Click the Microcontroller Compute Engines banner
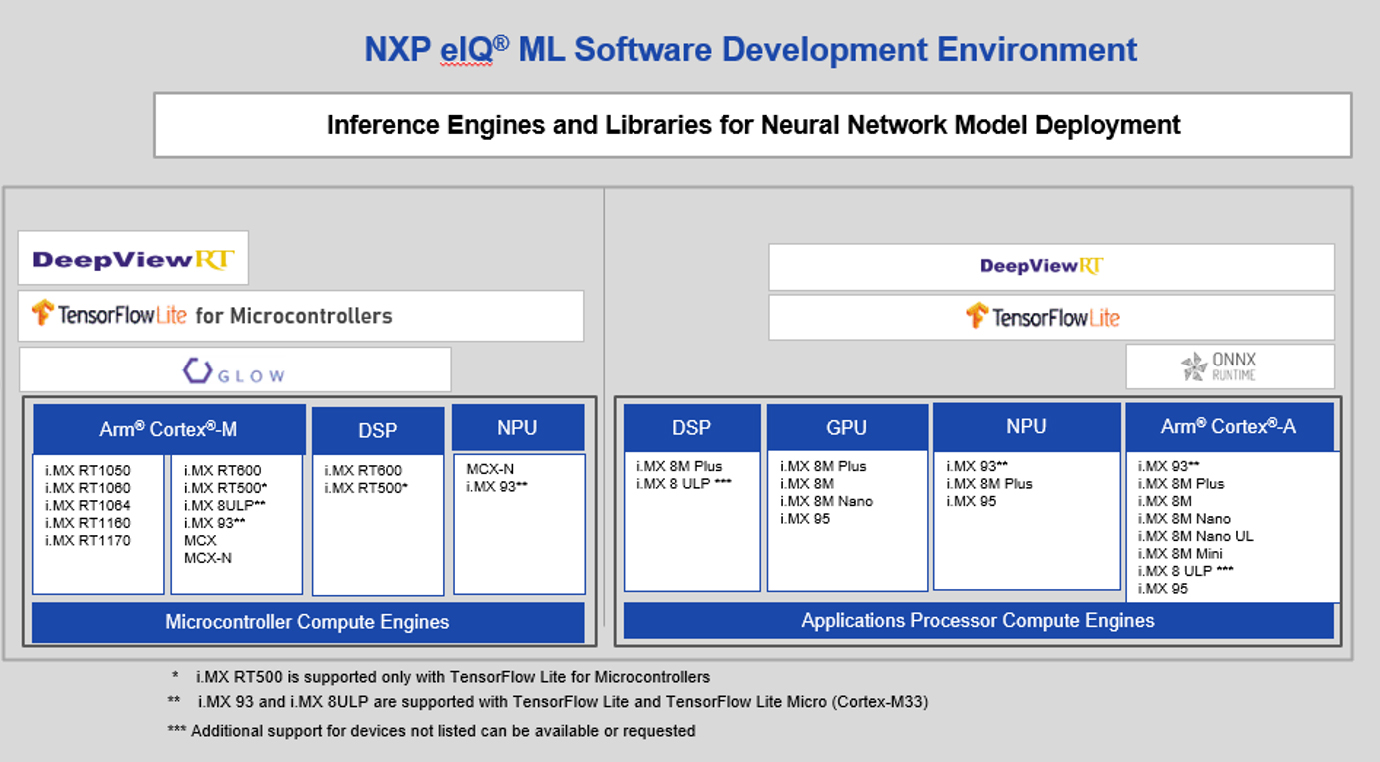This screenshot has height=762, width=1380. point(307,622)
